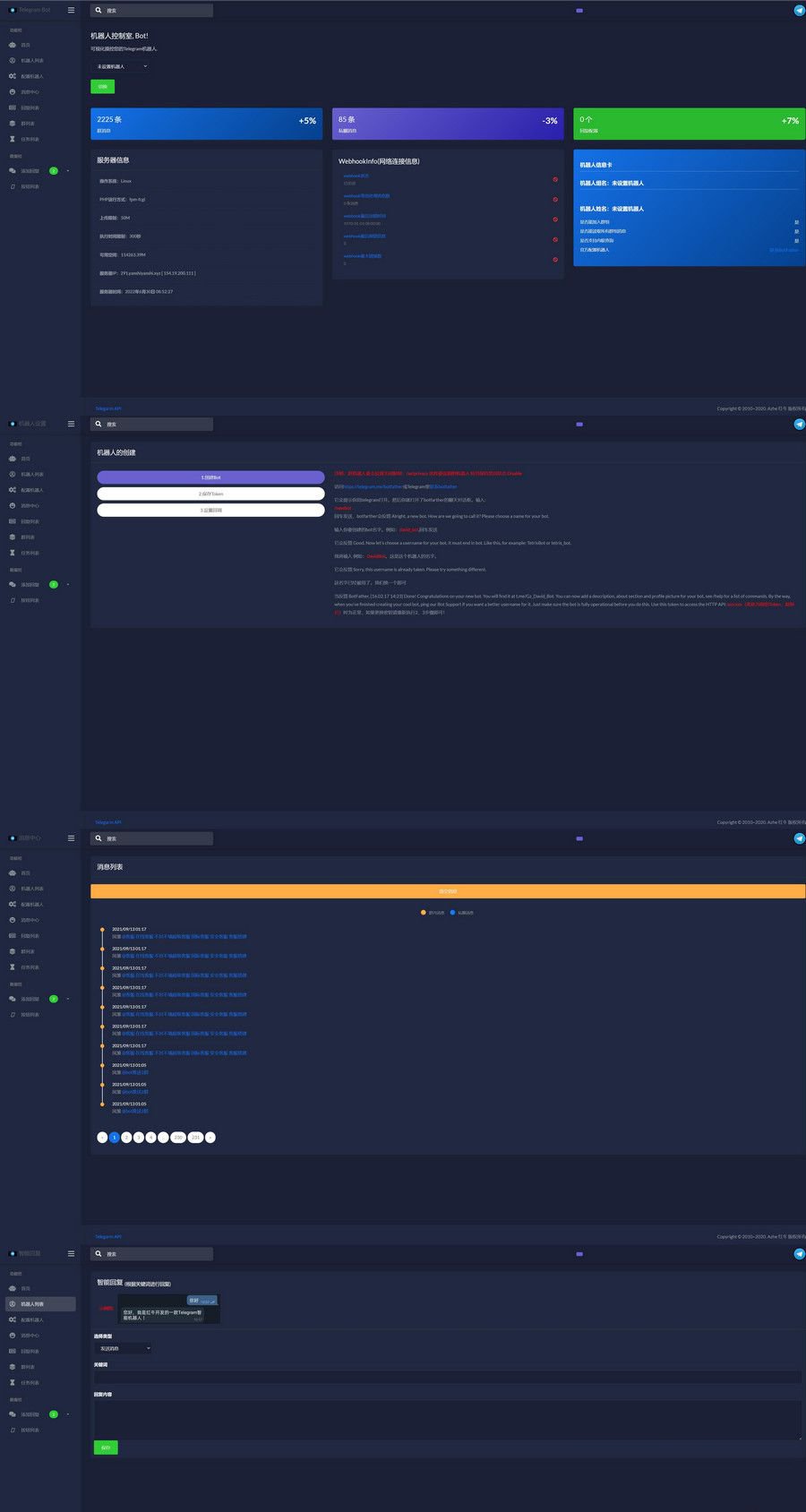Image resolution: width=806 pixels, height=1512 pixels.
Task: Click the 关键词 input field on the 智能回复 form
Action: coord(447,1378)
